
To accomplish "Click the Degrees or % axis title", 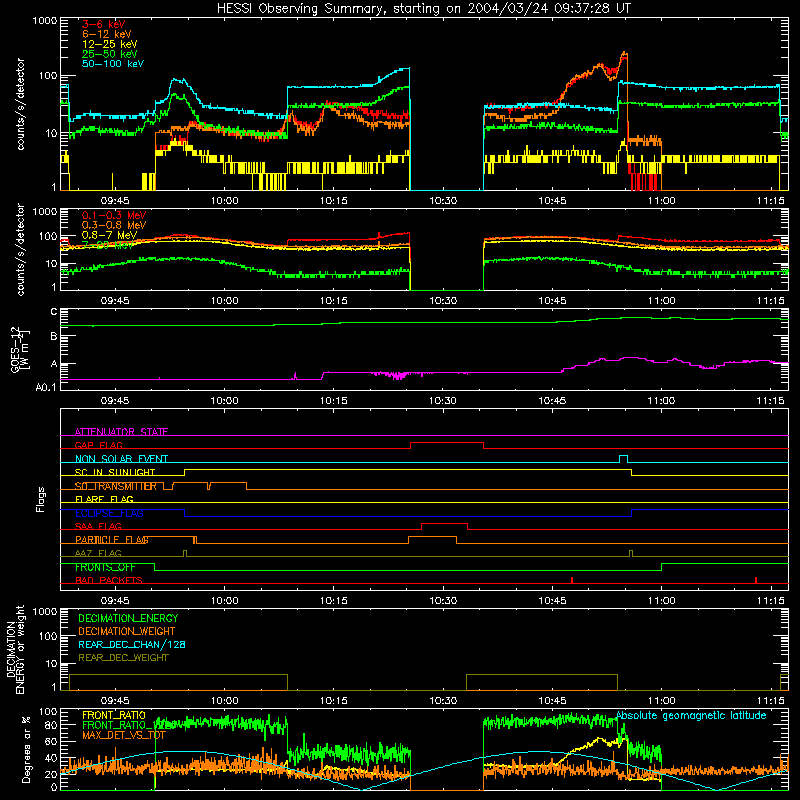I will click(x=26, y=750).
